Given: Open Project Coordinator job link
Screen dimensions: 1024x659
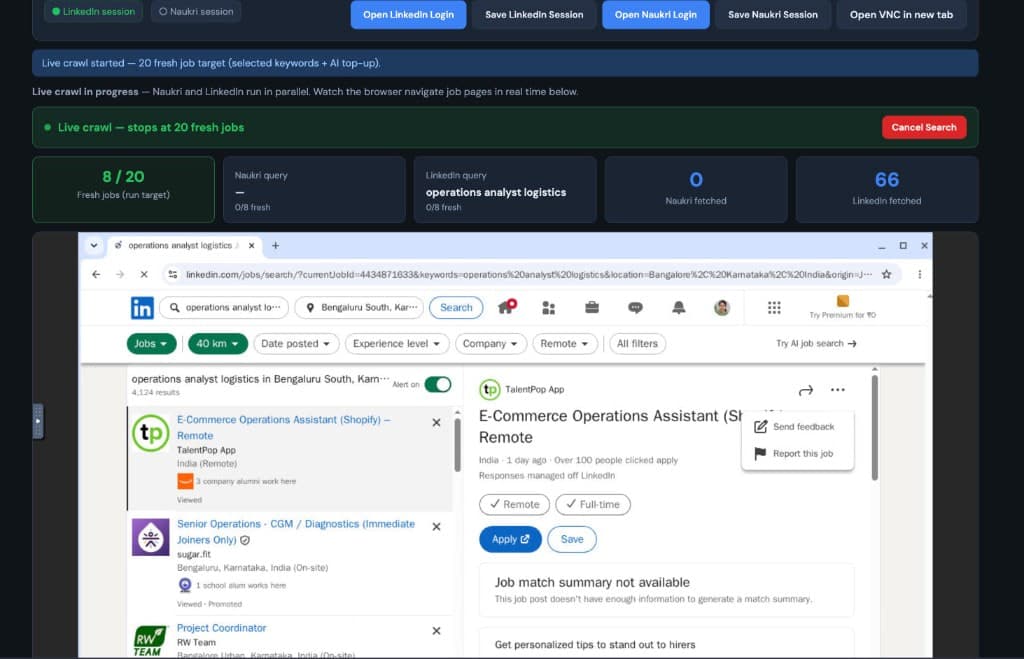Looking at the screenshot, I should (x=221, y=628).
